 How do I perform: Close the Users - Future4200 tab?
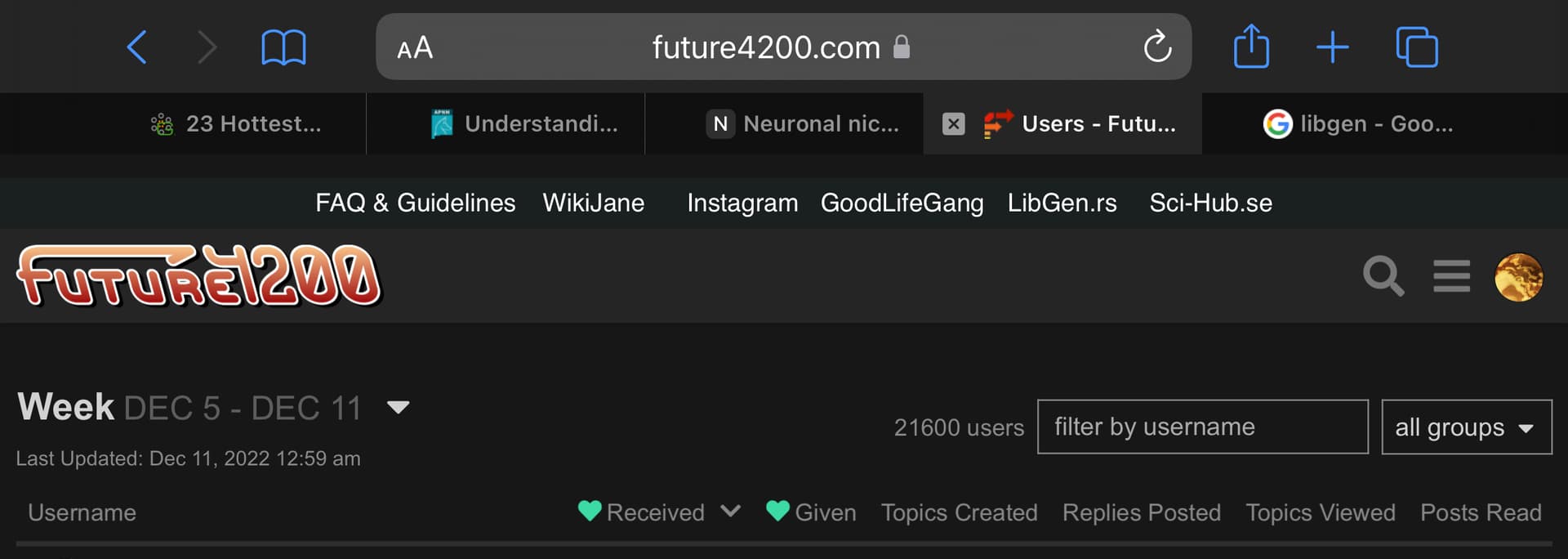pos(953,124)
